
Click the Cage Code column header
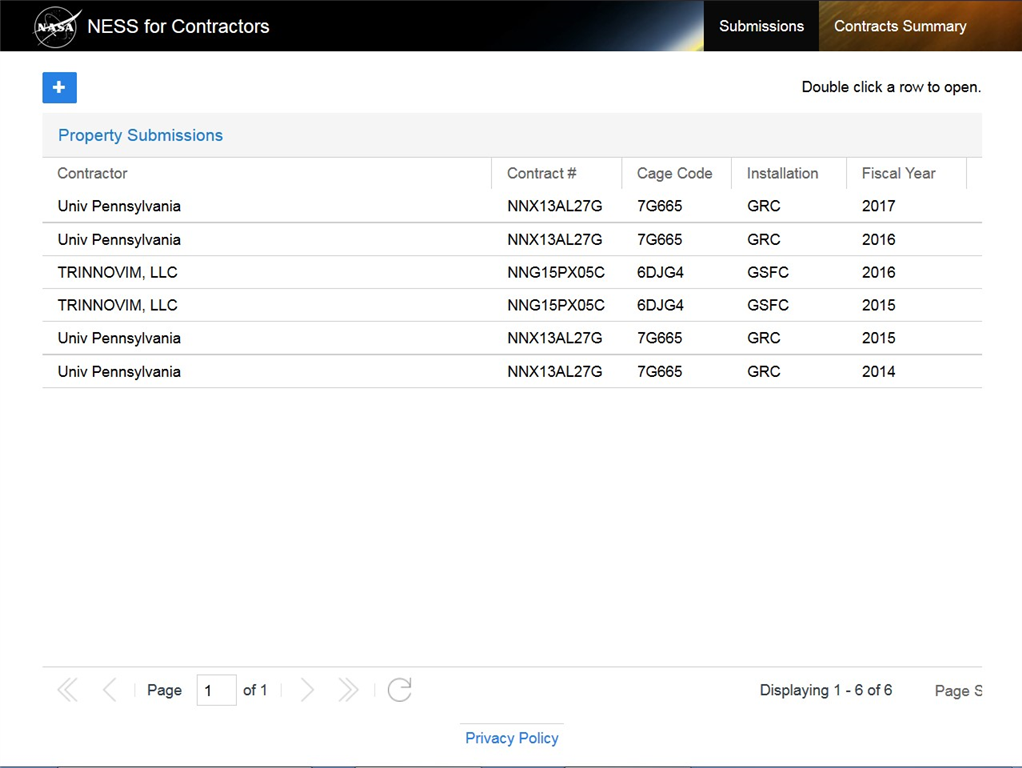click(x=674, y=173)
